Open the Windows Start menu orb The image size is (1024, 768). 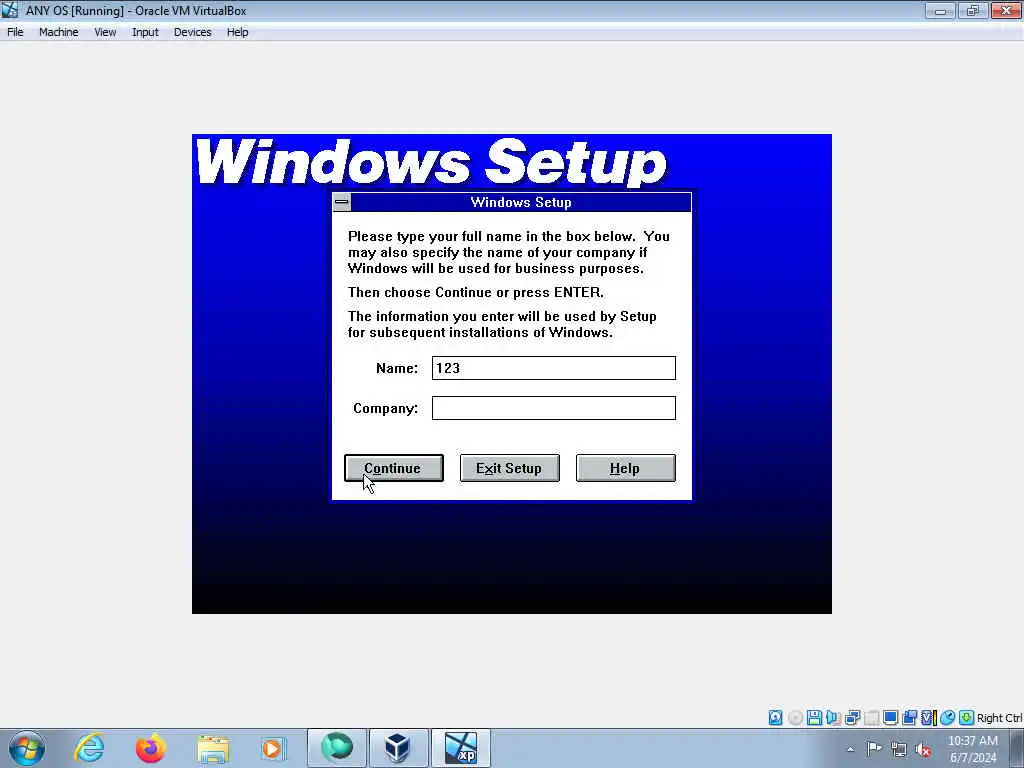[x=27, y=748]
